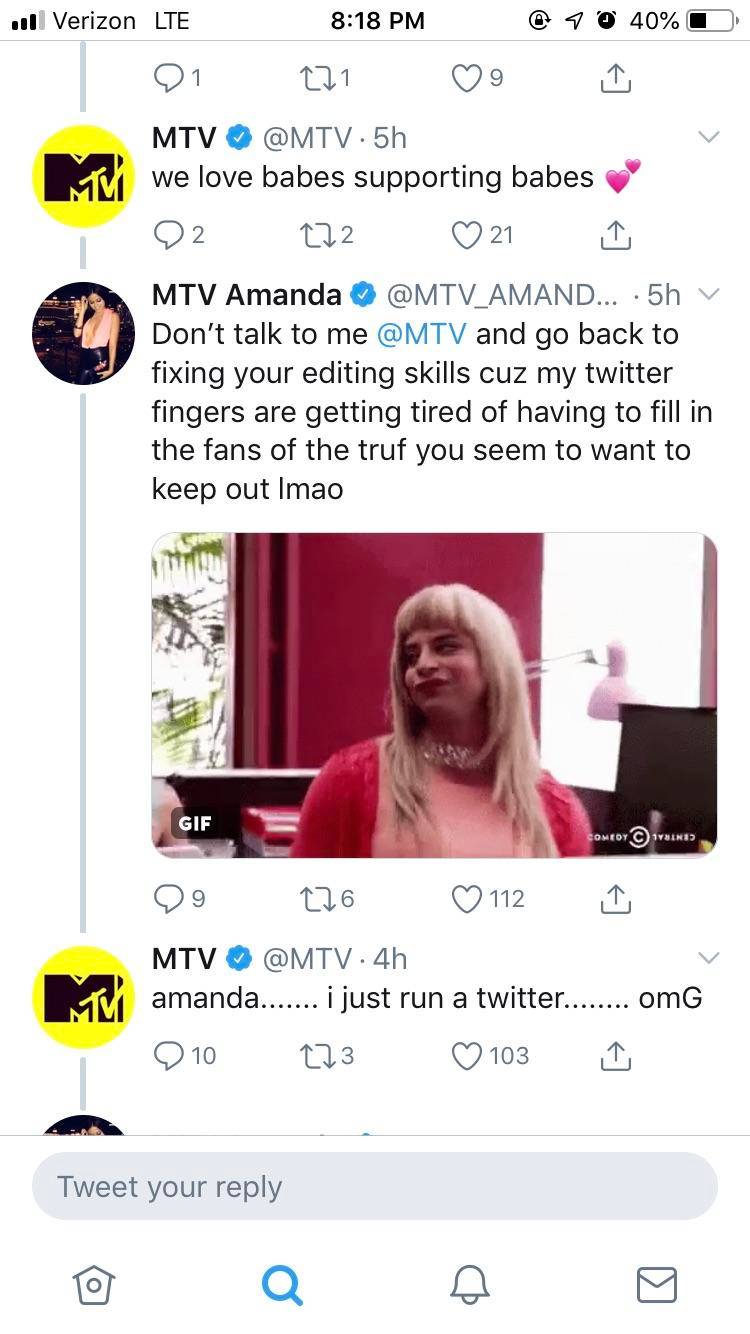
Task: Open the Notifications bell tab
Action: 469,1283
